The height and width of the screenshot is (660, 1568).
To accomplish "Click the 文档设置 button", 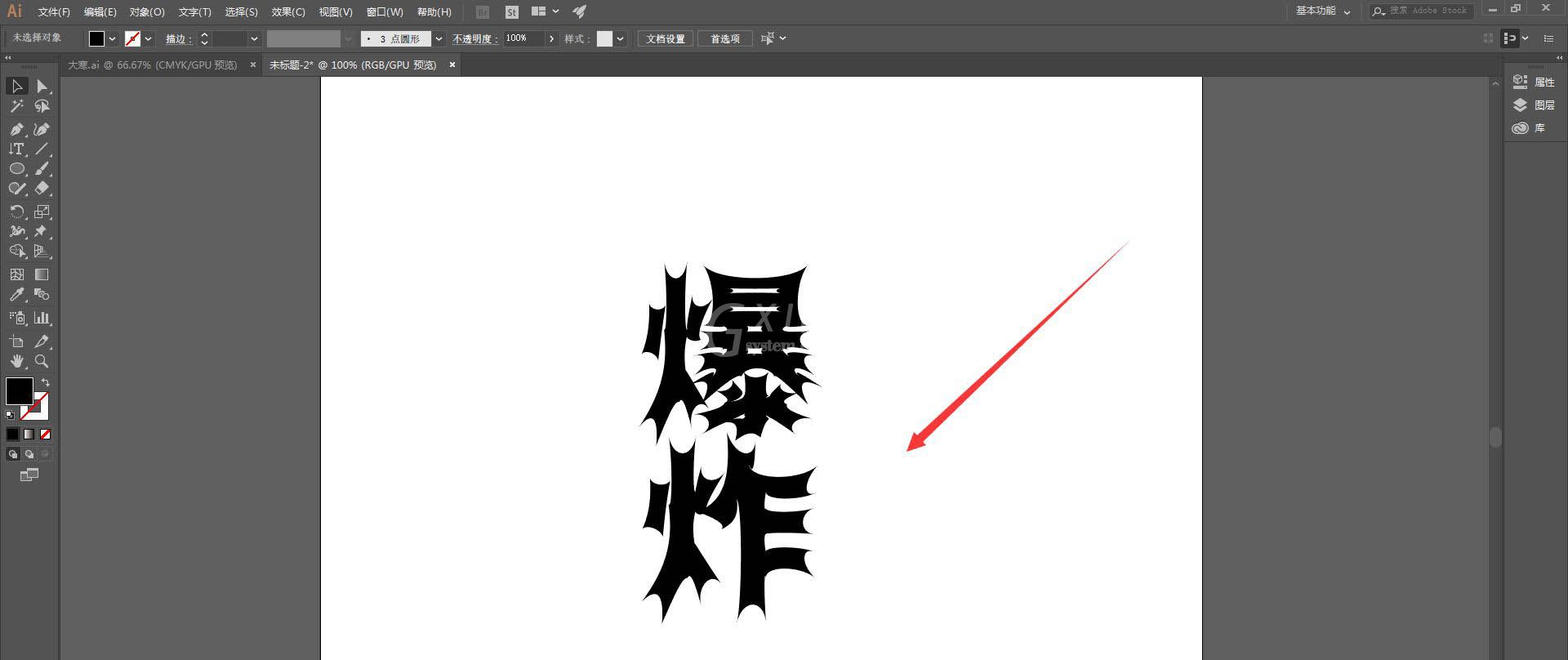I will (x=666, y=38).
